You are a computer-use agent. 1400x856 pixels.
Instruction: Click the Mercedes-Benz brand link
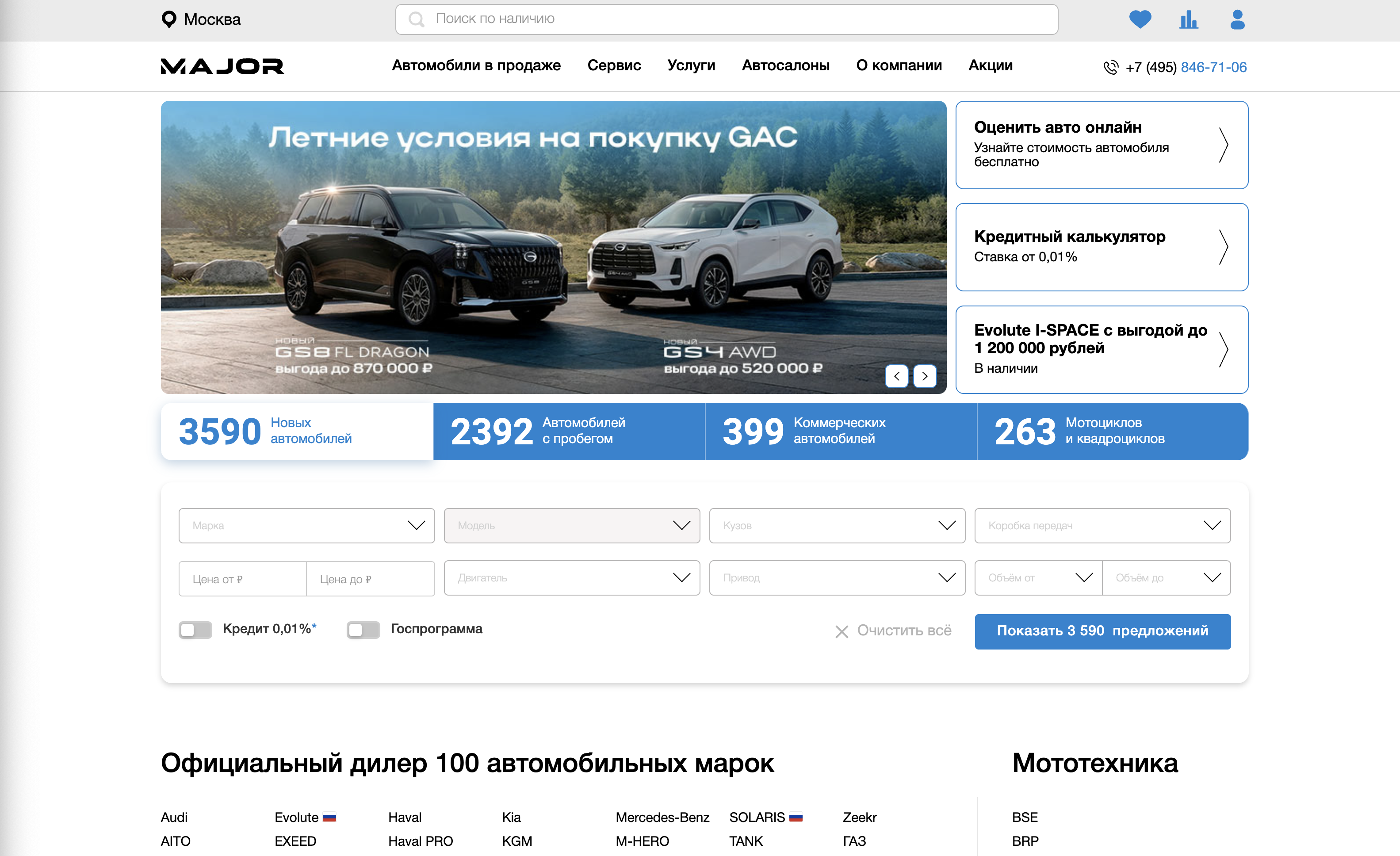click(x=662, y=818)
